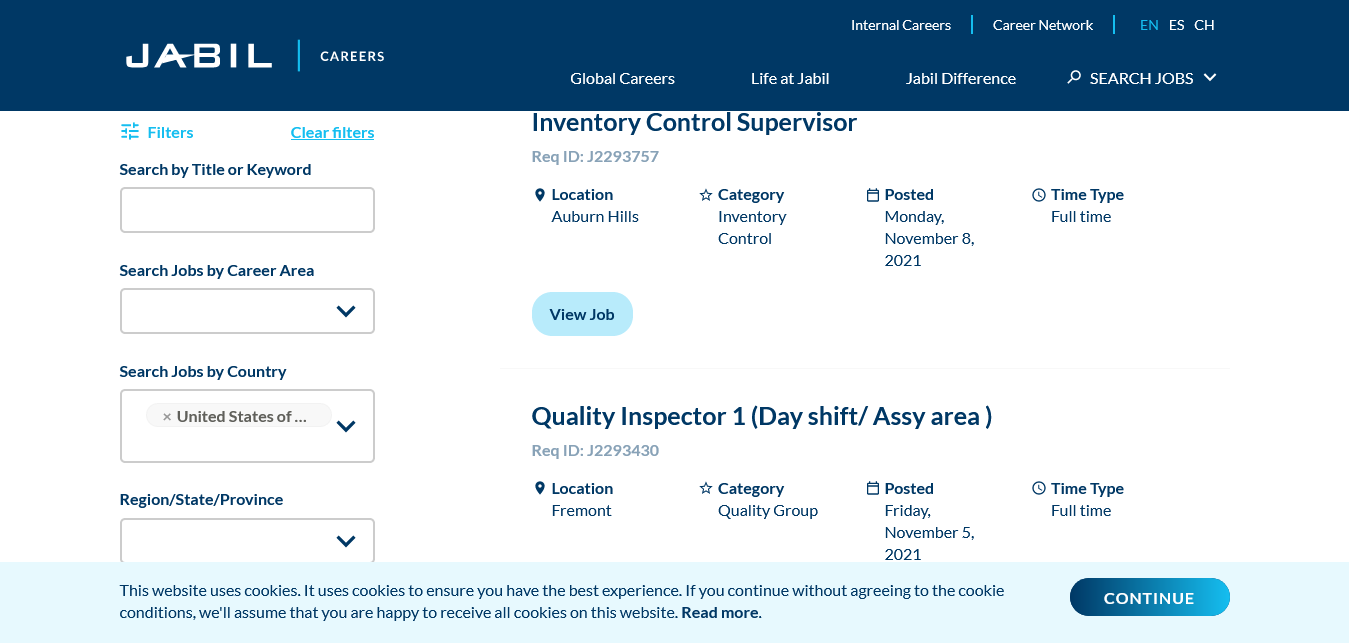
Task: Click the search magnifier icon in navigation
Action: pos(1074,78)
